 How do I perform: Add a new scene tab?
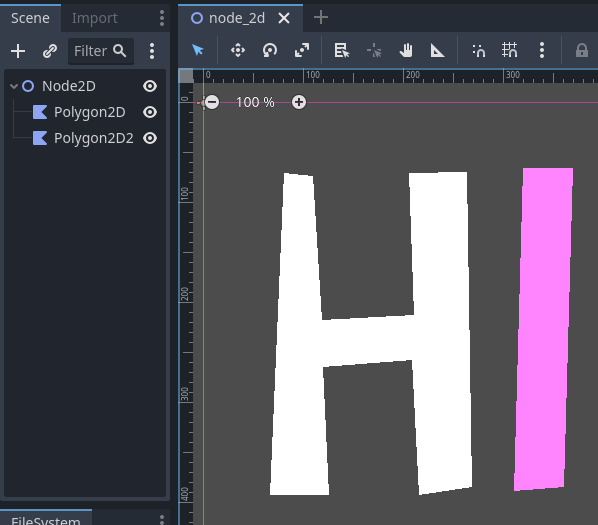(x=321, y=18)
